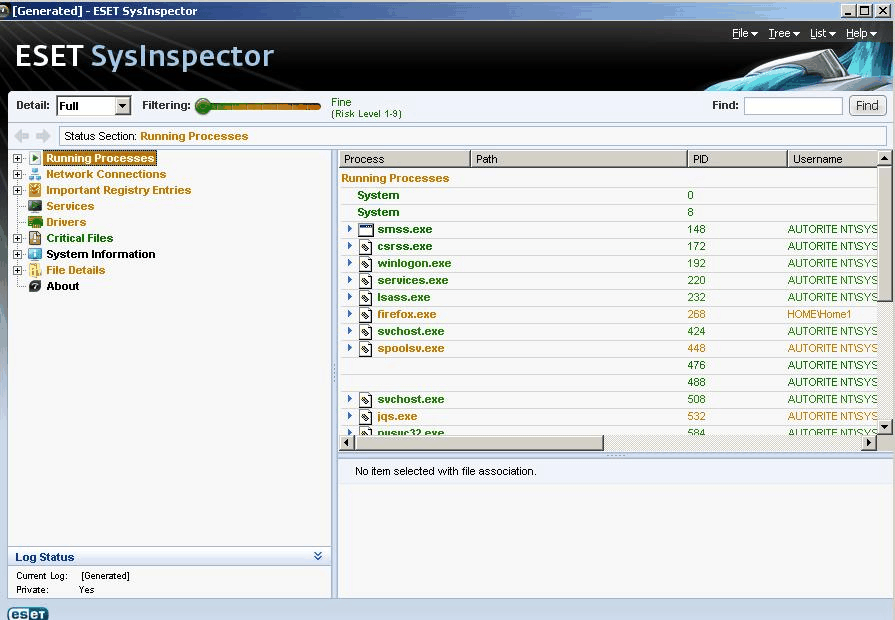Click the PID 476 cell
The height and width of the screenshot is (620, 895).
[x=696, y=365]
